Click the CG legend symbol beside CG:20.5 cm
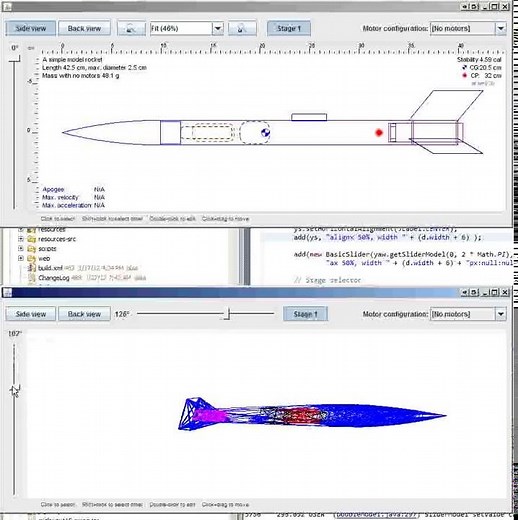 pyautogui.click(x=464, y=68)
